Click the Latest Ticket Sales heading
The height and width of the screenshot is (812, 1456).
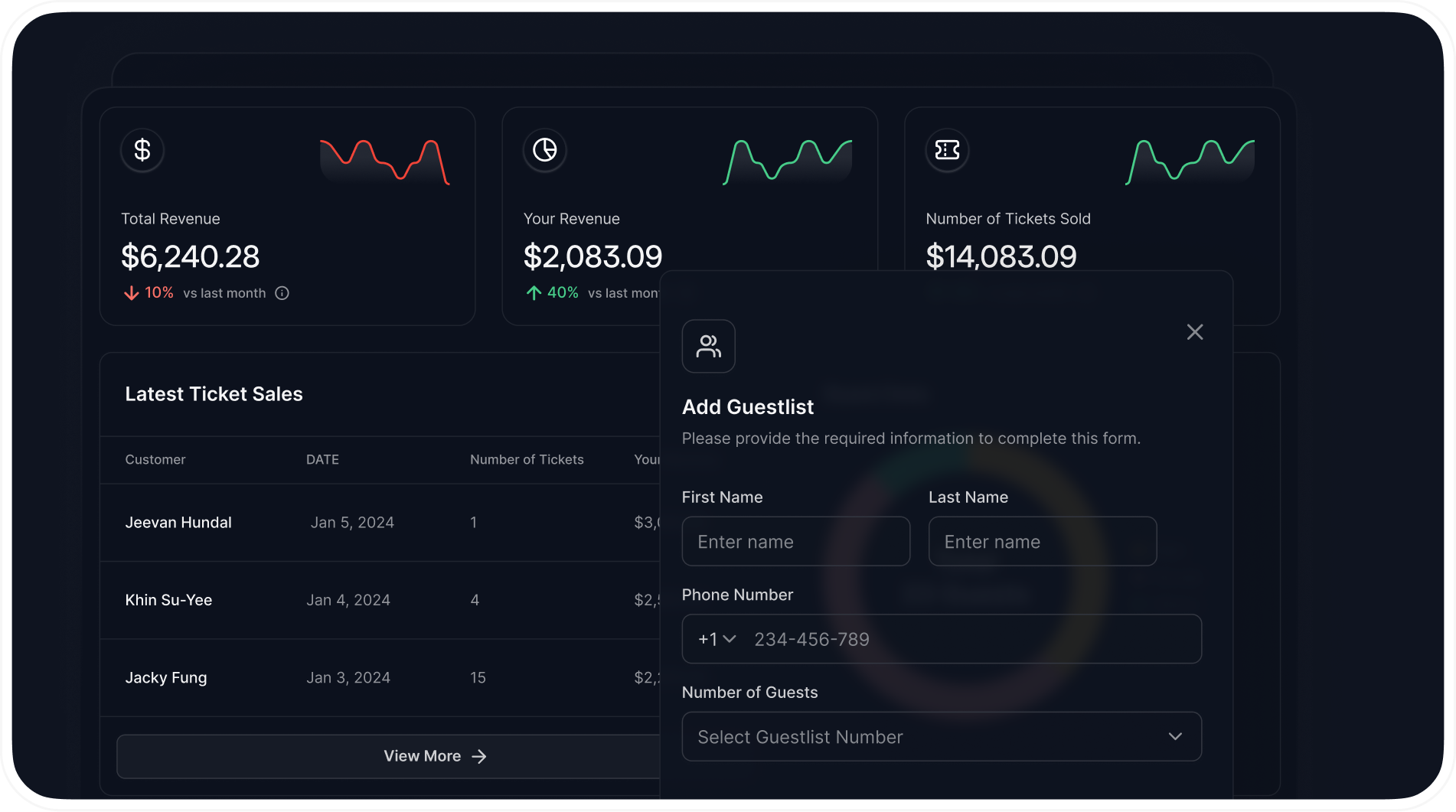coord(214,394)
